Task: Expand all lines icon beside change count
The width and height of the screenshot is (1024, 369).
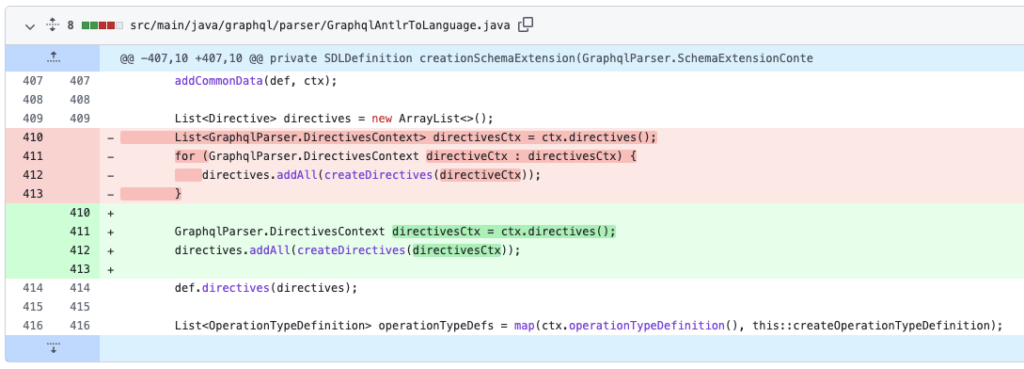Action: (52, 25)
